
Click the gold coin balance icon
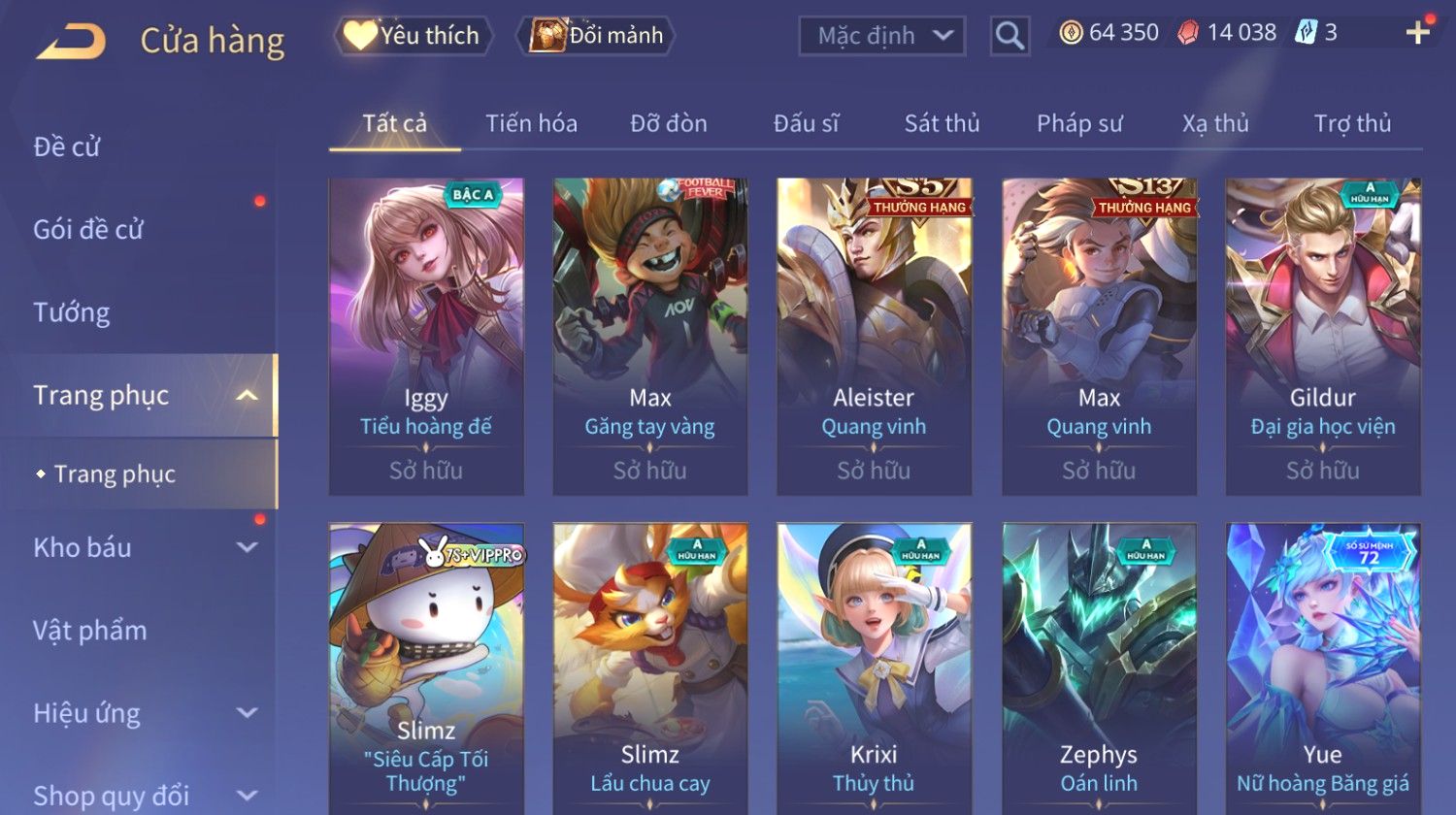click(1071, 33)
